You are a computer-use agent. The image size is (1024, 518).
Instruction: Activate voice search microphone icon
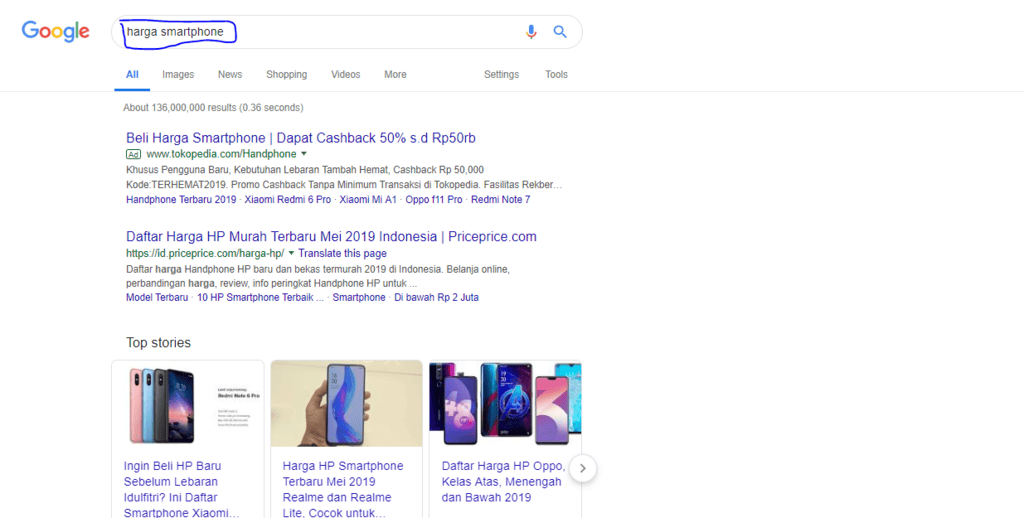coord(531,31)
